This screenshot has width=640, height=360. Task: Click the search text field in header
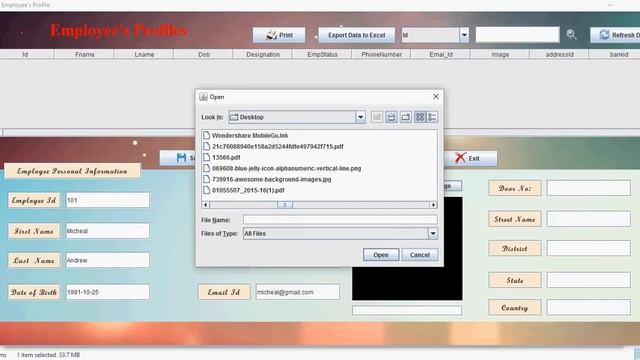tap(517, 35)
